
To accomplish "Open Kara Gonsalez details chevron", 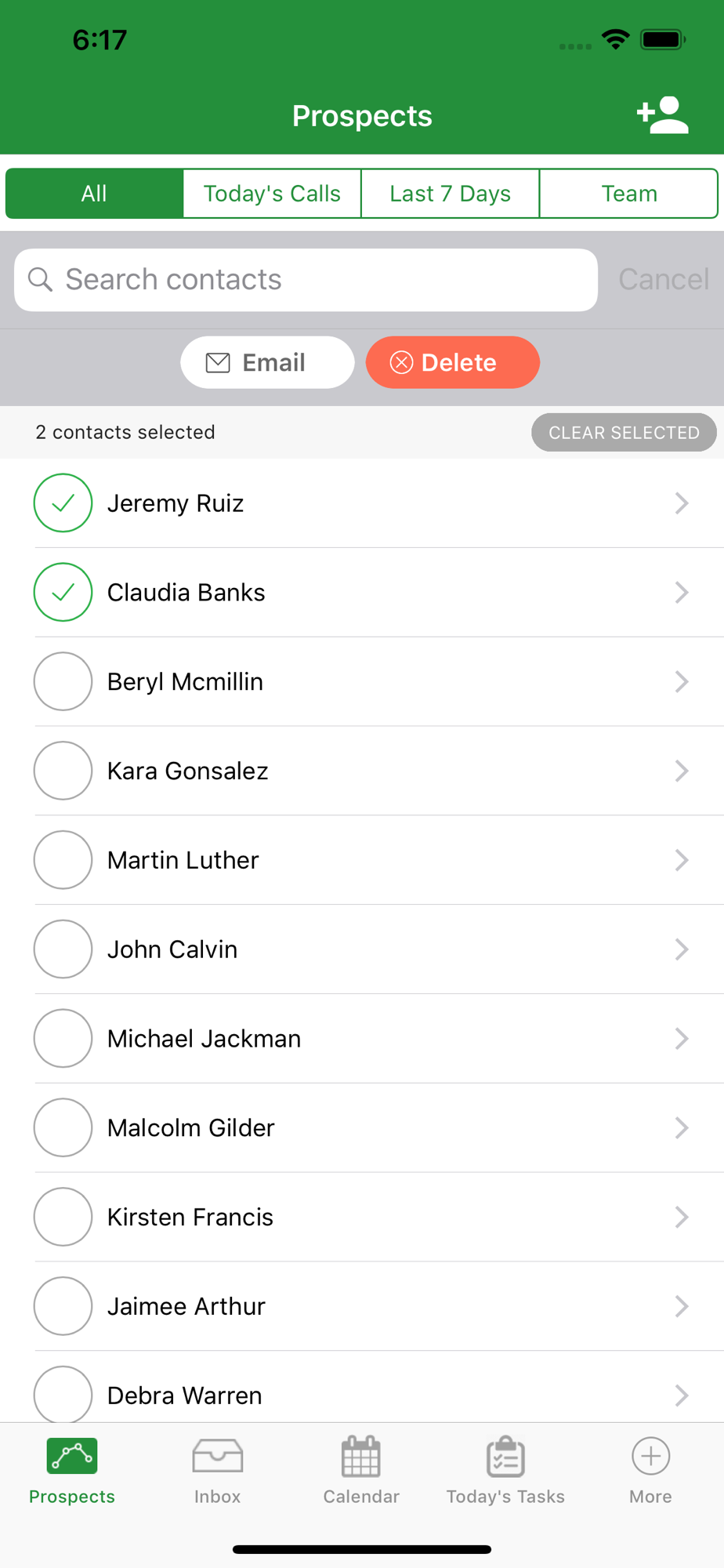I will coord(682,771).
